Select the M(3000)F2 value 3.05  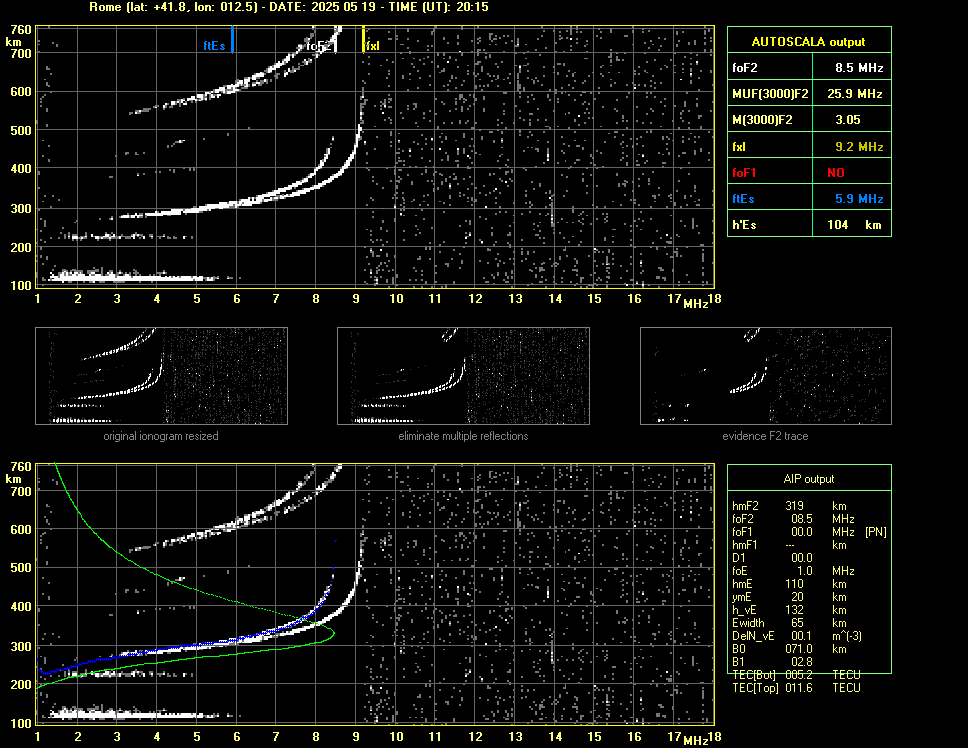point(848,120)
